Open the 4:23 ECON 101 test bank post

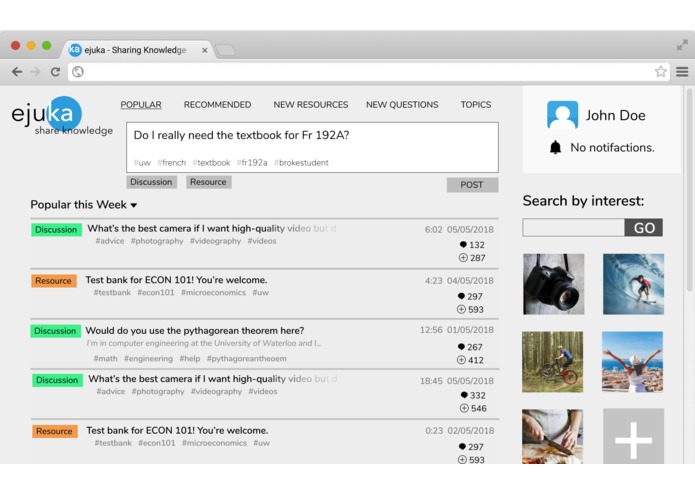[265, 294]
